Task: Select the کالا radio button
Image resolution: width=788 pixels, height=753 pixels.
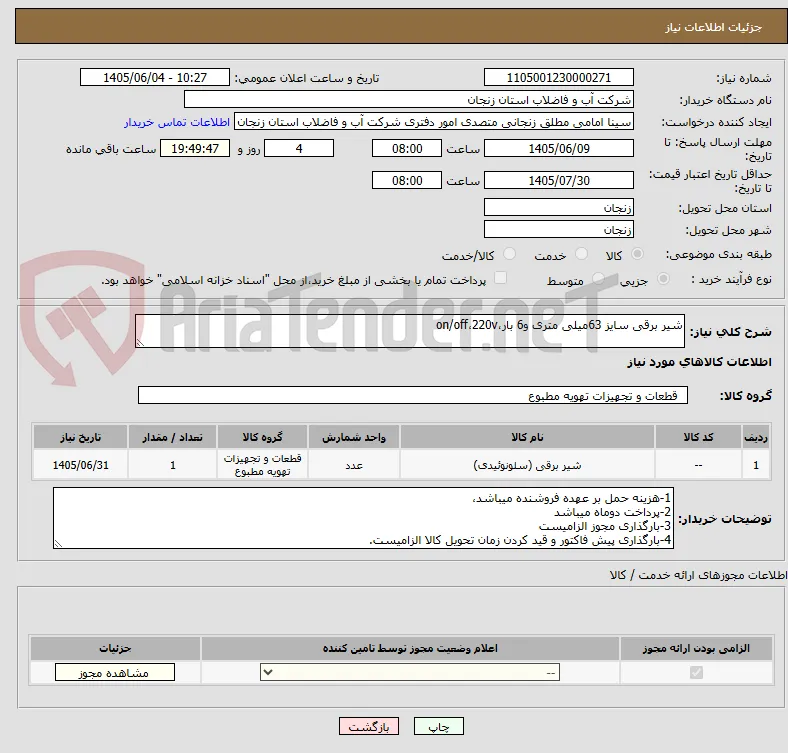Action: coord(637,254)
